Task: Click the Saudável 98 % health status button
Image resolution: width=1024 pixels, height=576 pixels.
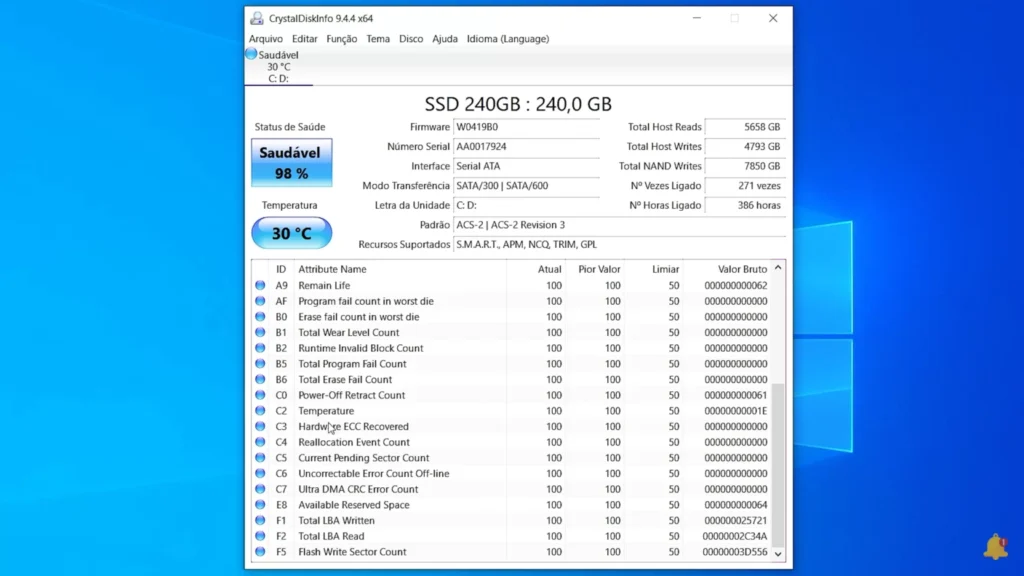Action: click(x=291, y=163)
